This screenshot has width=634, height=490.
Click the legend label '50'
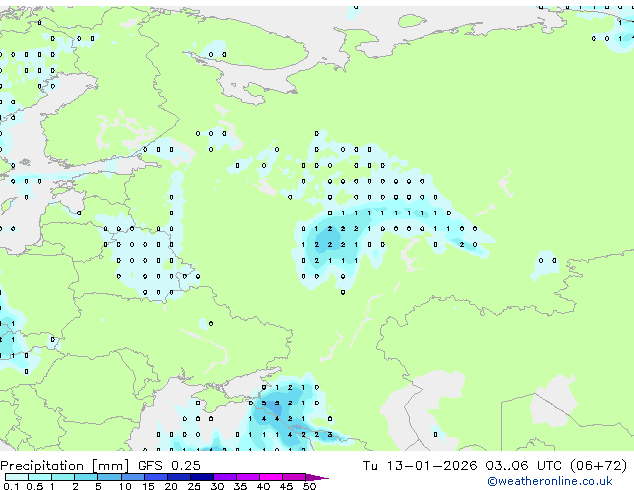point(309,486)
